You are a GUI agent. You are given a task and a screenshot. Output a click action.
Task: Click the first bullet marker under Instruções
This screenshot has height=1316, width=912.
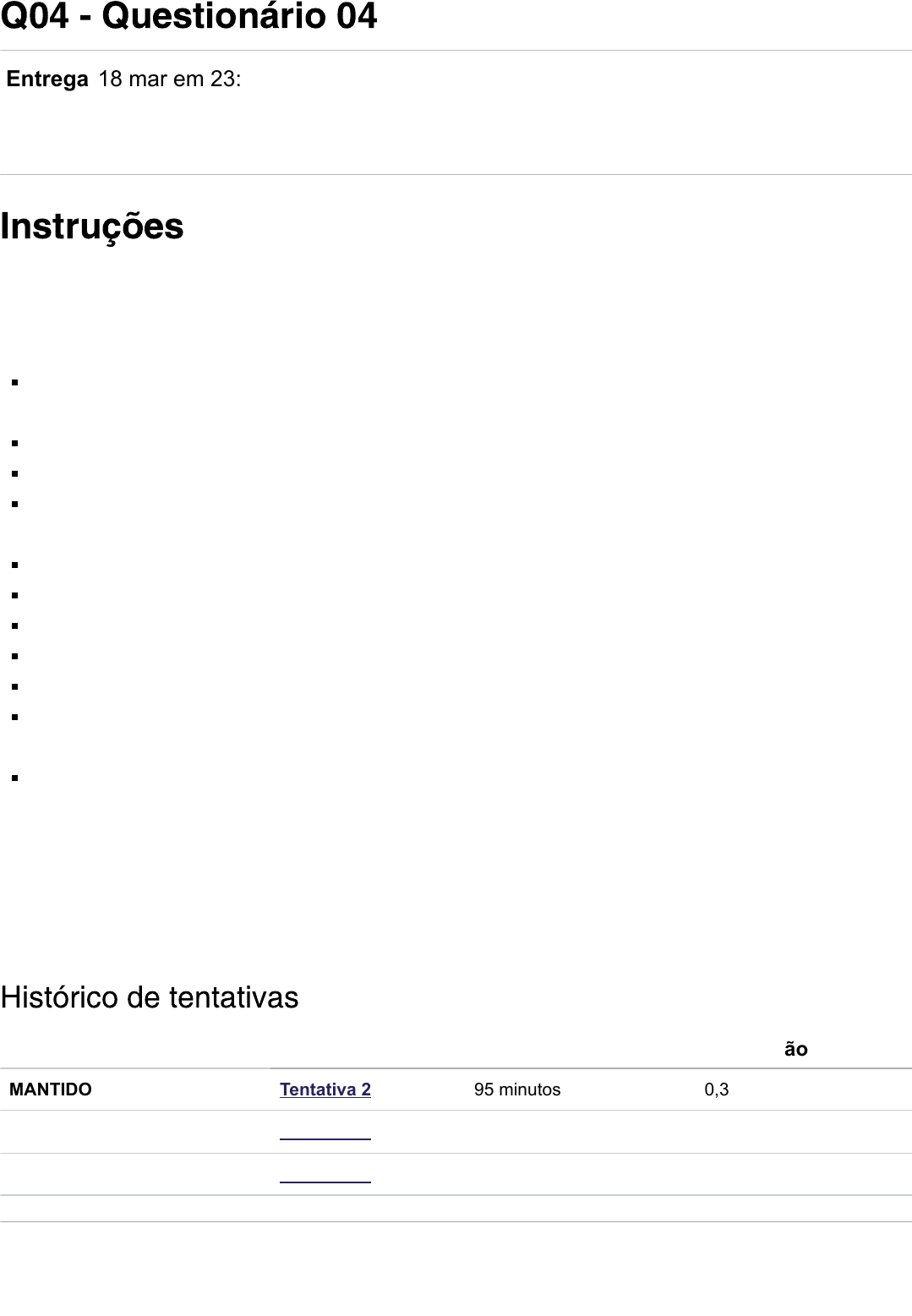pos(15,382)
